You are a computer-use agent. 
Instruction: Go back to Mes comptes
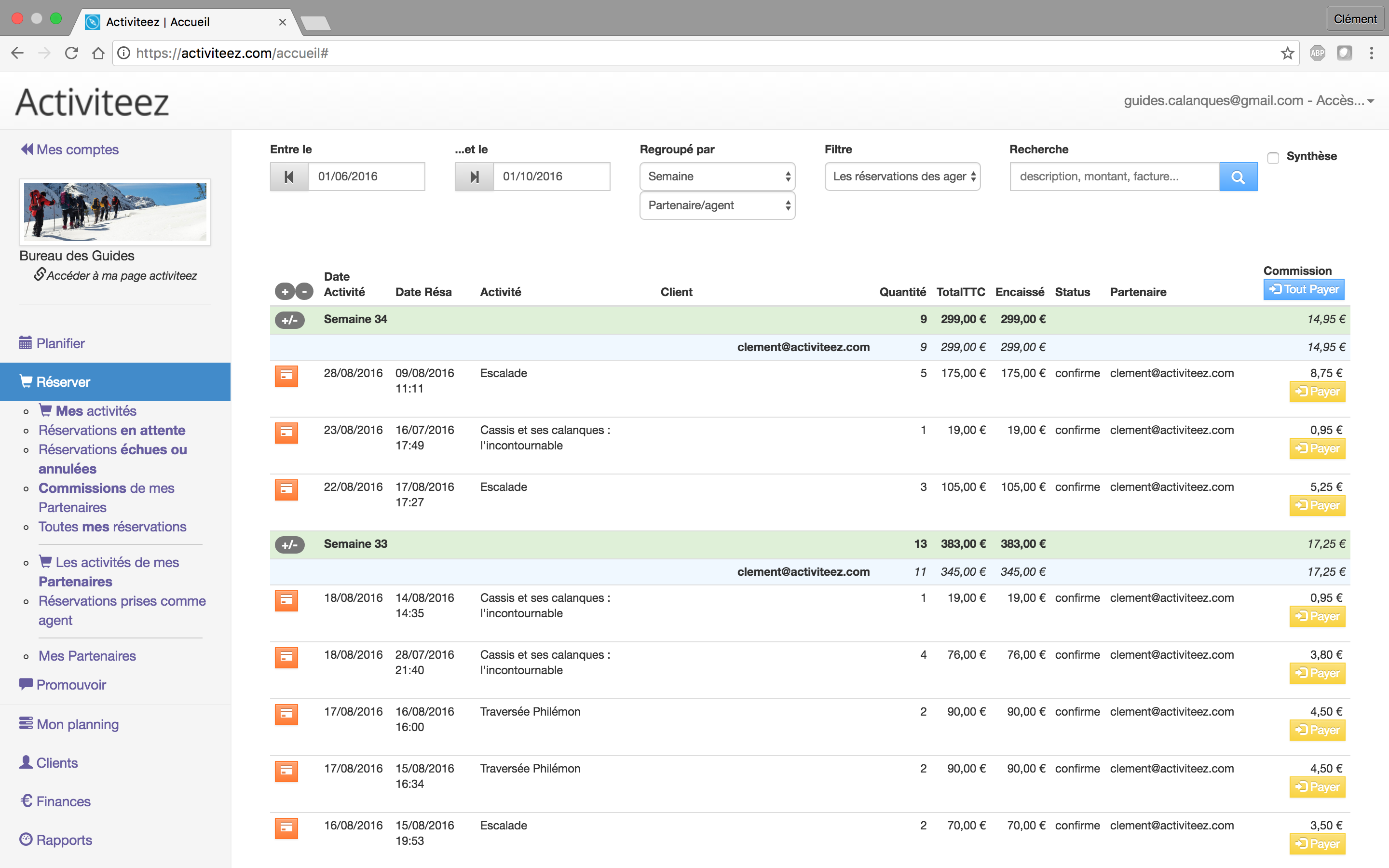pos(69,149)
